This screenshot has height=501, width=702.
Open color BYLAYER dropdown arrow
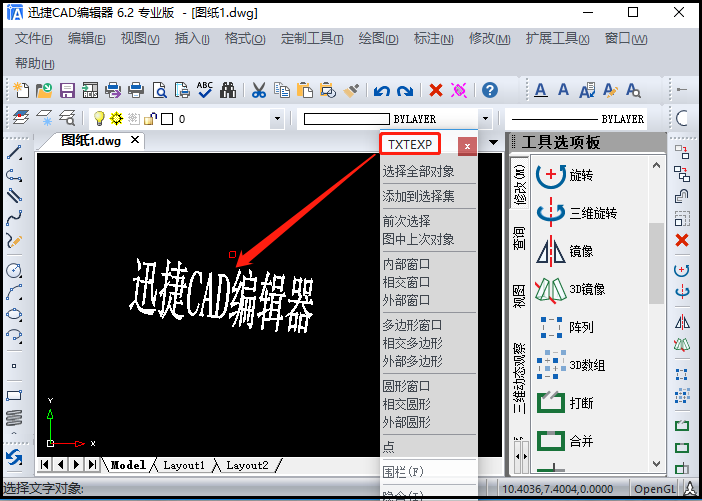coord(485,119)
